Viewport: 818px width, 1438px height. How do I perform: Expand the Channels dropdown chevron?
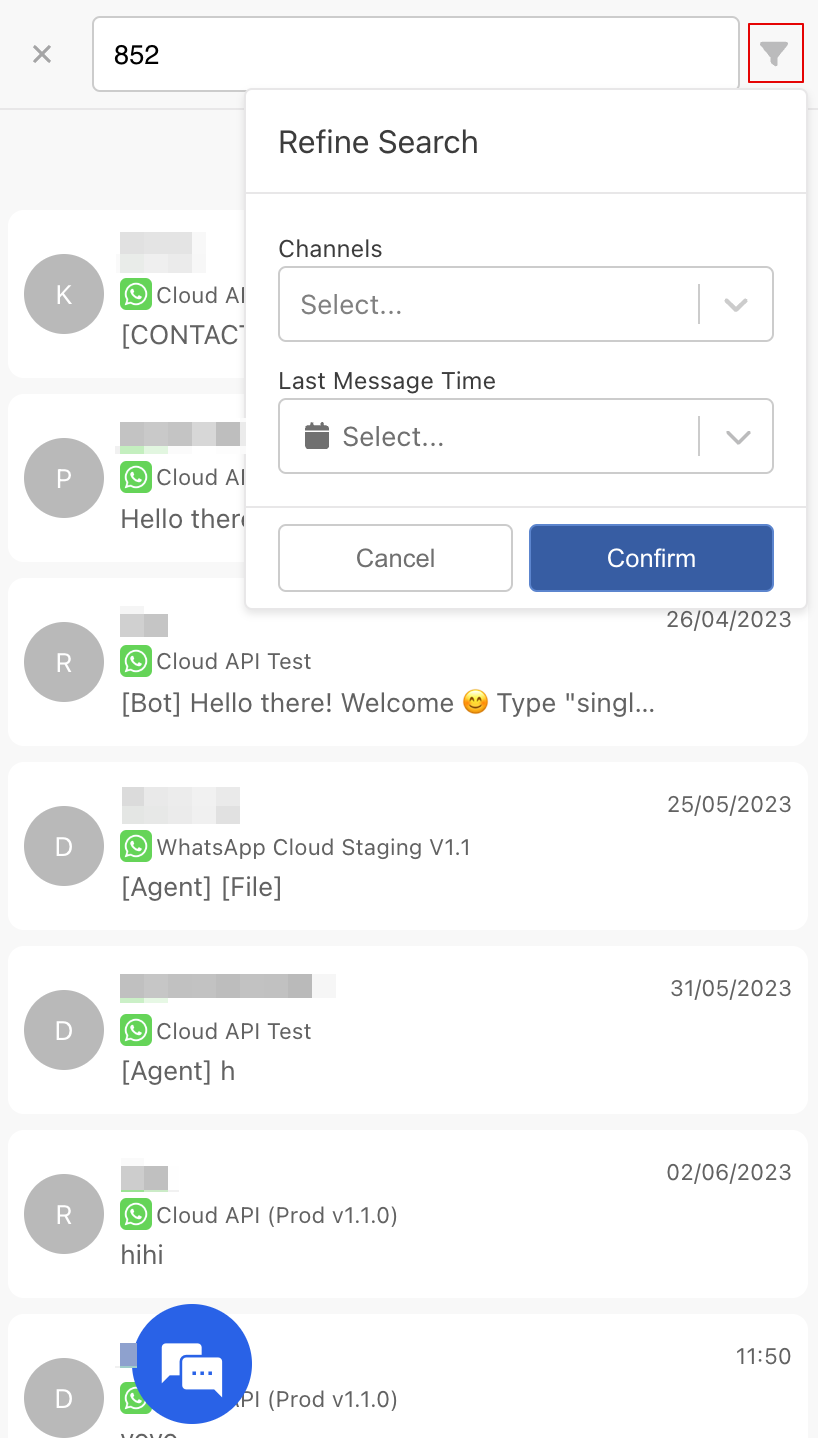[x=736, y=304]
